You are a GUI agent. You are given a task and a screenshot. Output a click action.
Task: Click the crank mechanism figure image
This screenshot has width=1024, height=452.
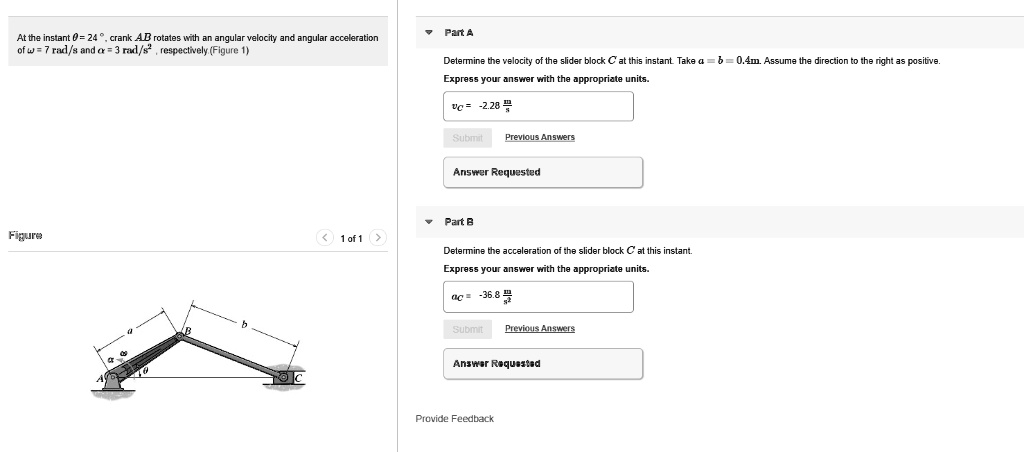click(x=200, y=347)
